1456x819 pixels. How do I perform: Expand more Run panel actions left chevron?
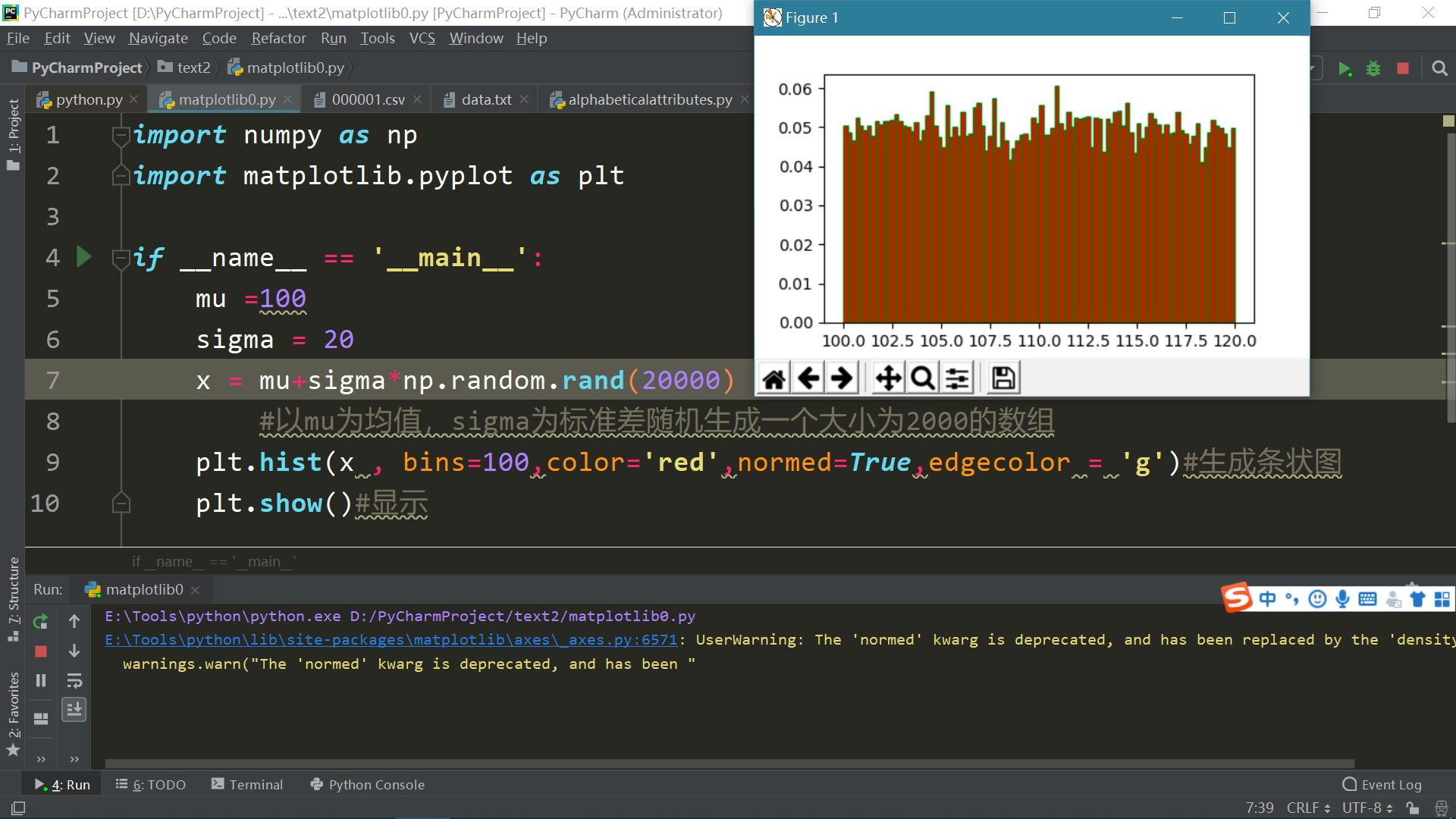pyautogui.click(x=41, y=758)
